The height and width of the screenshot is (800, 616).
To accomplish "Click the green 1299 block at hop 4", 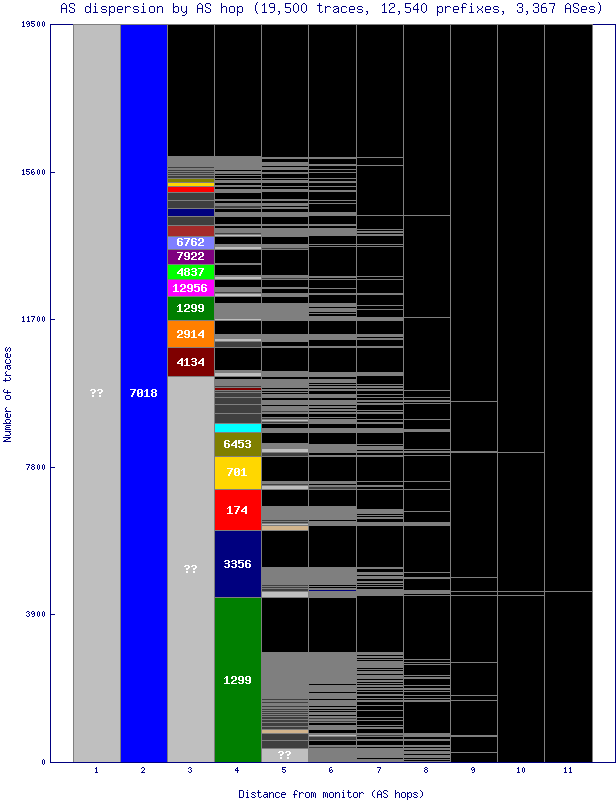I will [x=238, y=679].
